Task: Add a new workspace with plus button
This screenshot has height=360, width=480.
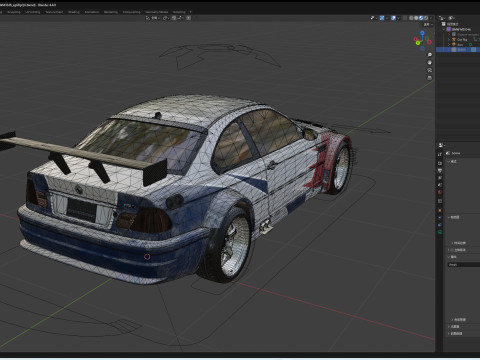Action: 191,12
